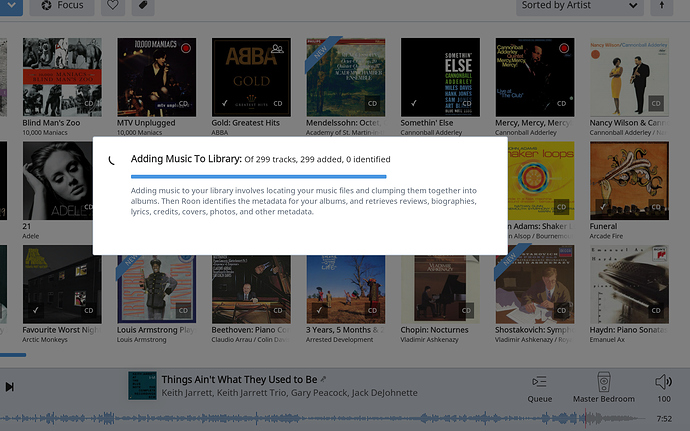Viewport: 690px width, 431px height.
Task: Open Chopin: Nocturnes album cover
Action: pos(440,289)
